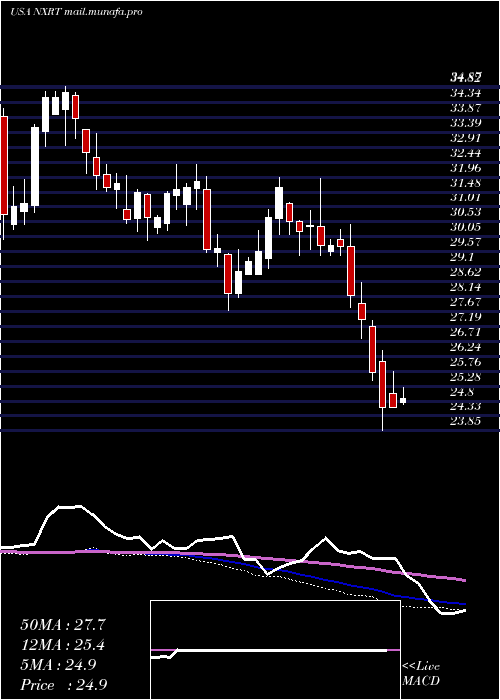Click the 34.34 price axis label
This screenshot has height=700, width=500.
pyautogui.click(x=465, y=93)
